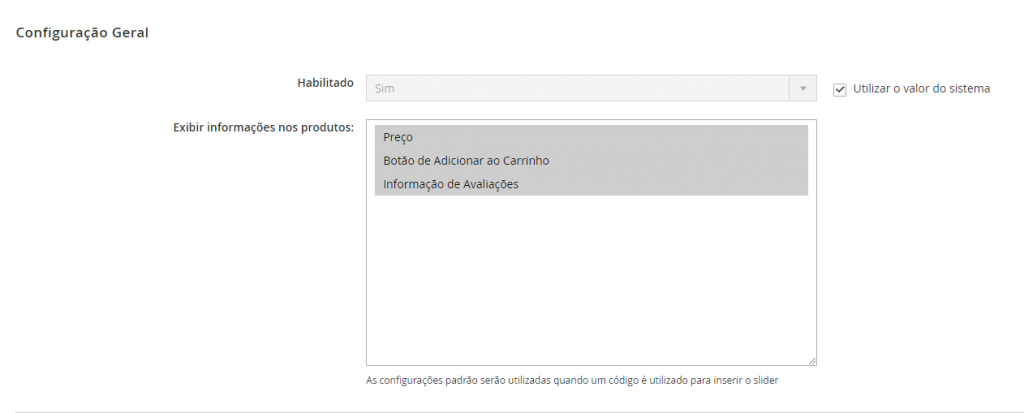This screenshot has height=413, width=1024.
Task: Click the divider line below the section
Action: (512, 412)
